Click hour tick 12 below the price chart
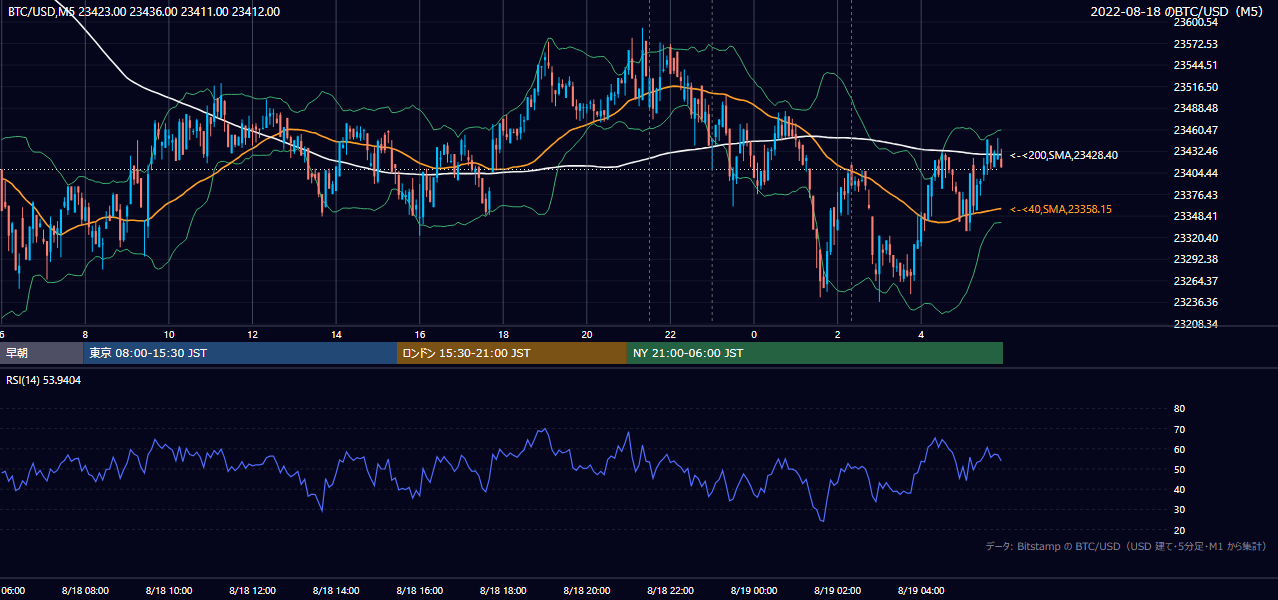The height and width of the screenshot is (600, 1278). [x=252, y=334]
